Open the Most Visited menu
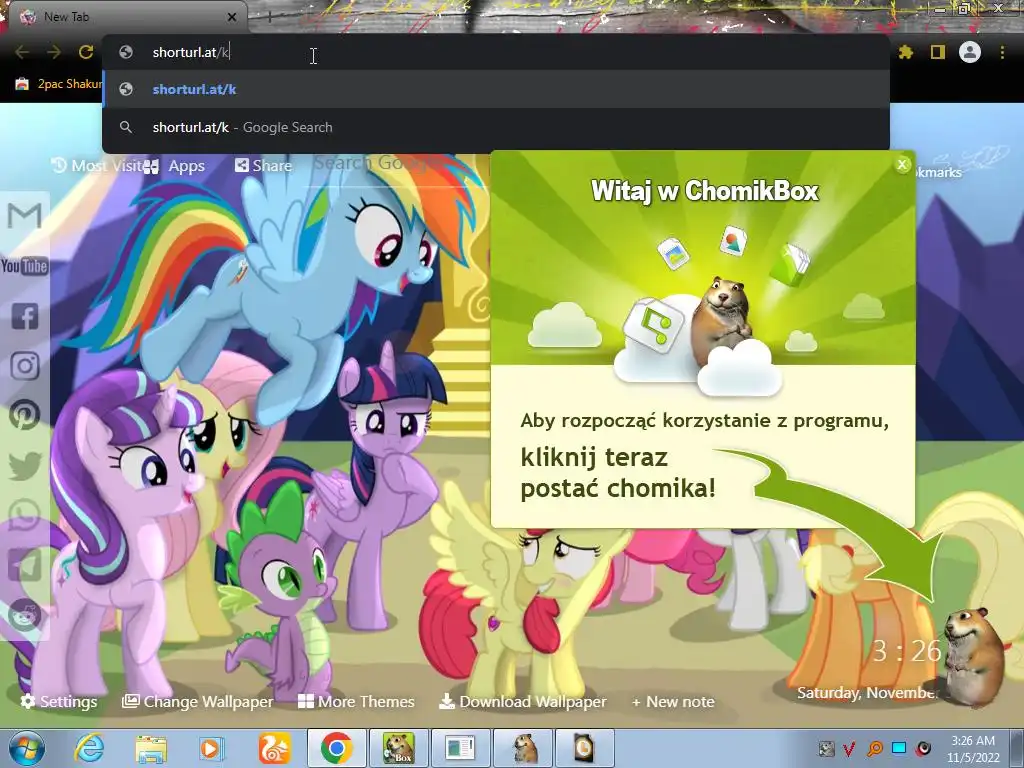Viewport: 1024px width, 768px height. (97, 166)
